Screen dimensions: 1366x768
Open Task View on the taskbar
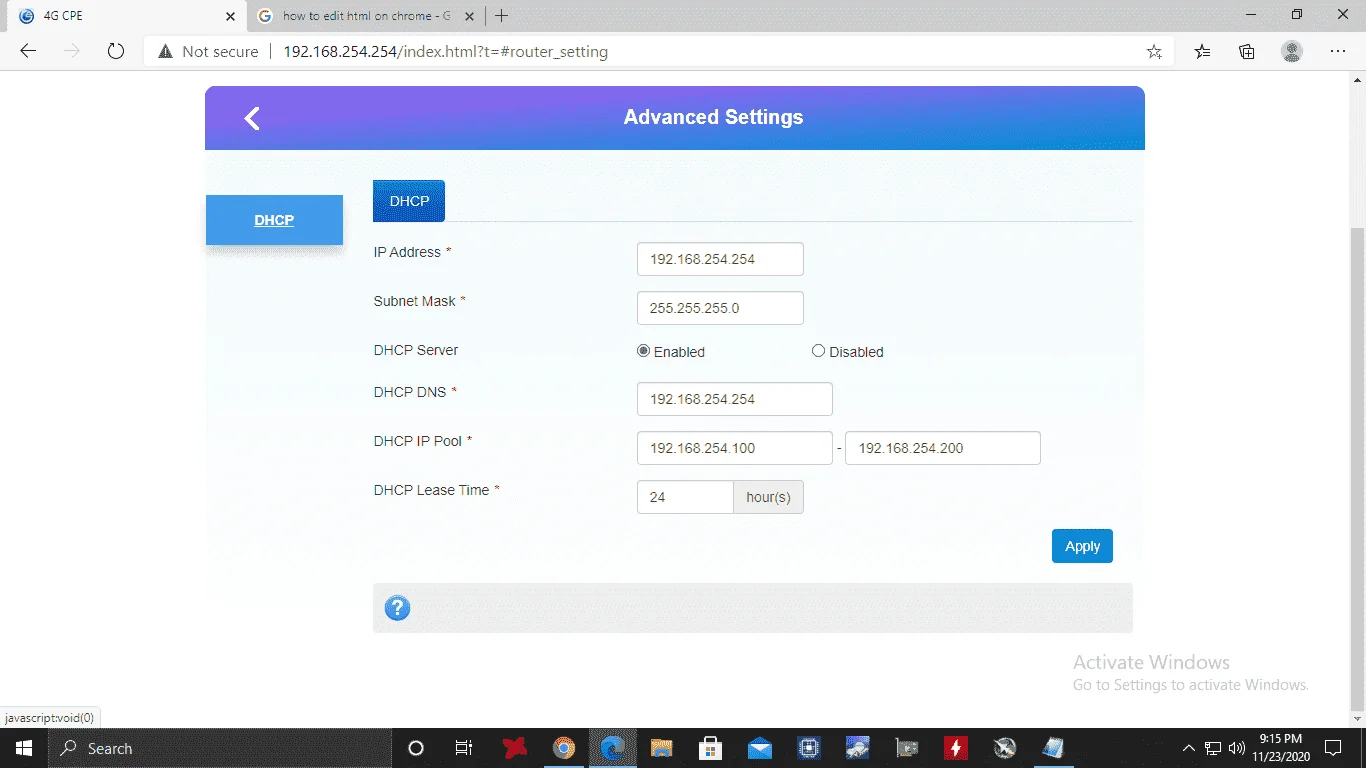tap(464, 748)
